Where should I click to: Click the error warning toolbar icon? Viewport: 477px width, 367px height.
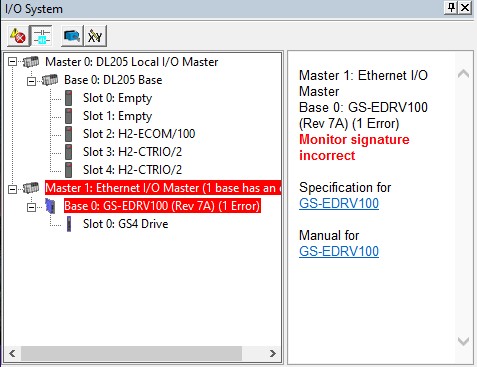pos(18,36)
